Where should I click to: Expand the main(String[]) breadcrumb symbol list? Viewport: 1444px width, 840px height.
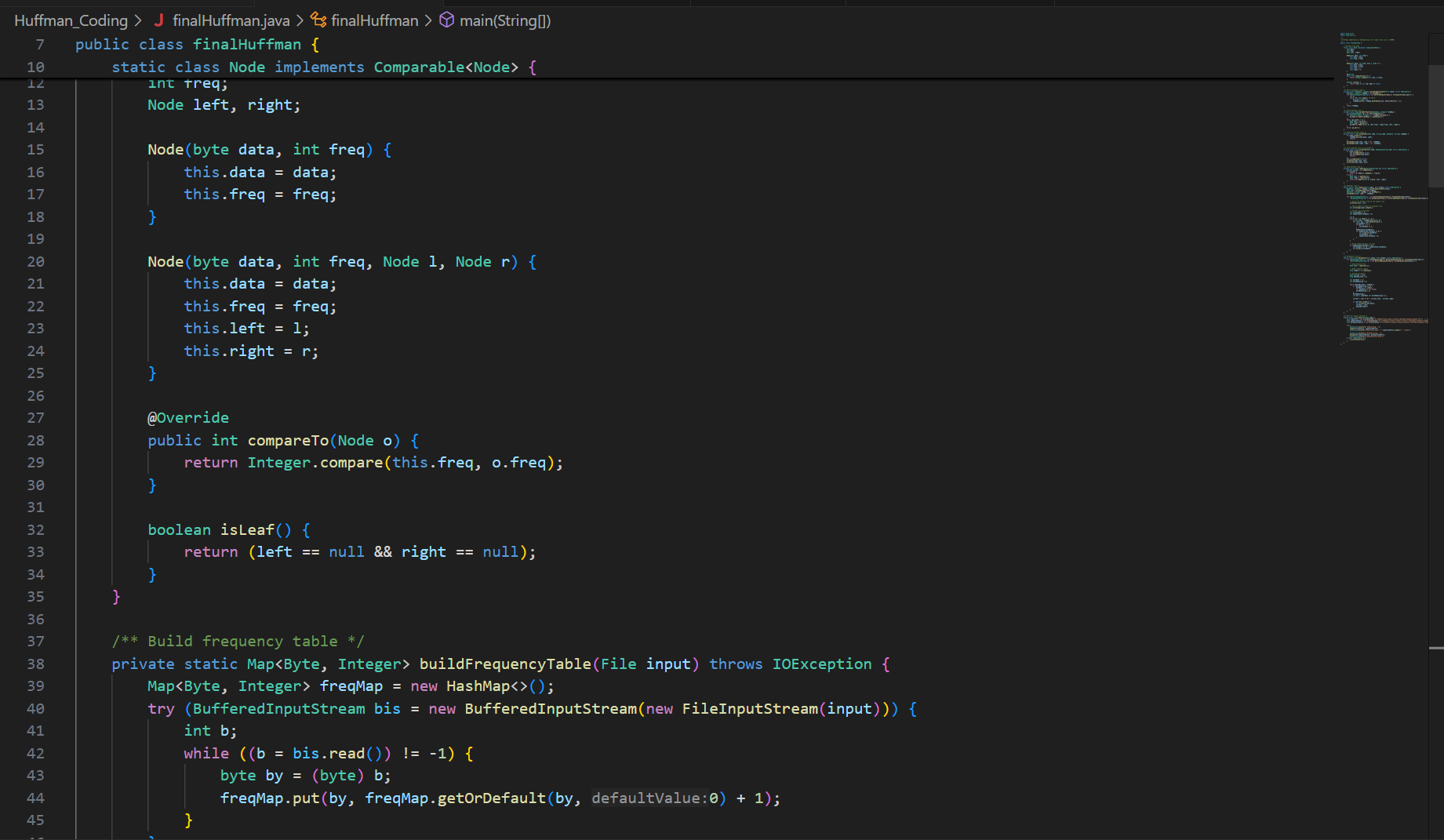pos(504,20)
